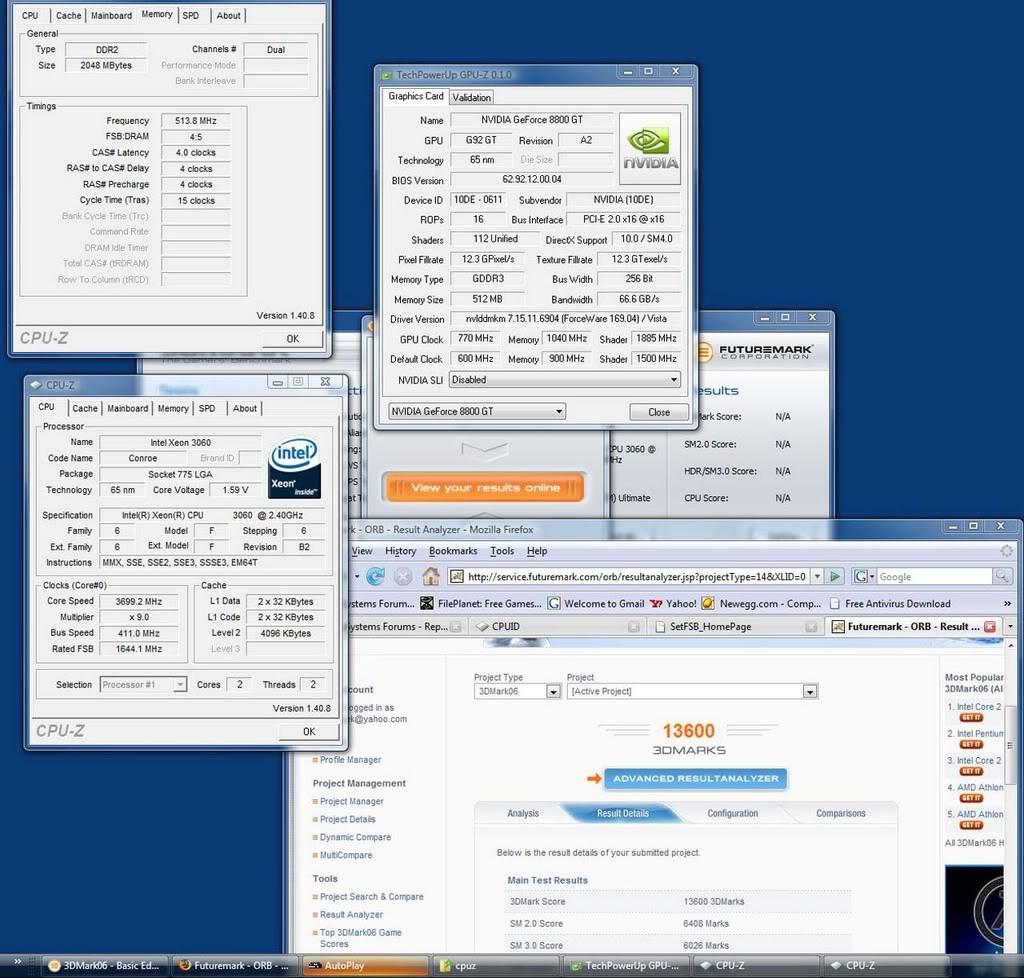
Task: Open cpuz folder taskbar item
Action: tap(494, 966)
